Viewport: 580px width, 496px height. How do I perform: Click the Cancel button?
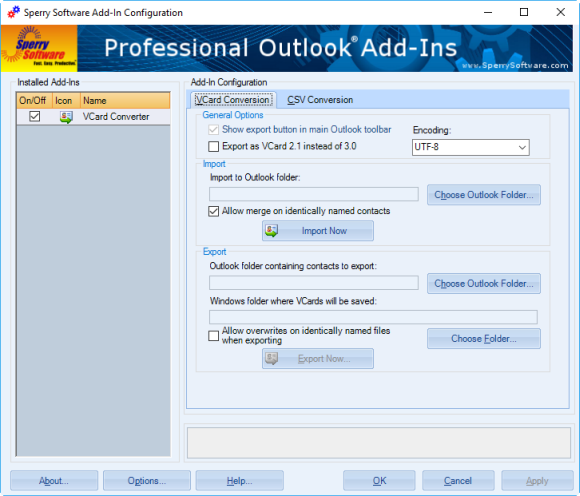(458, 480)
